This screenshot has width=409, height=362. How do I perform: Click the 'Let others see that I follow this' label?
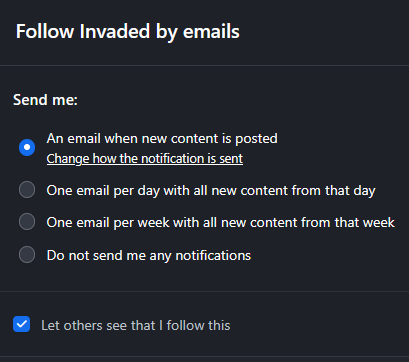(136, 325)
